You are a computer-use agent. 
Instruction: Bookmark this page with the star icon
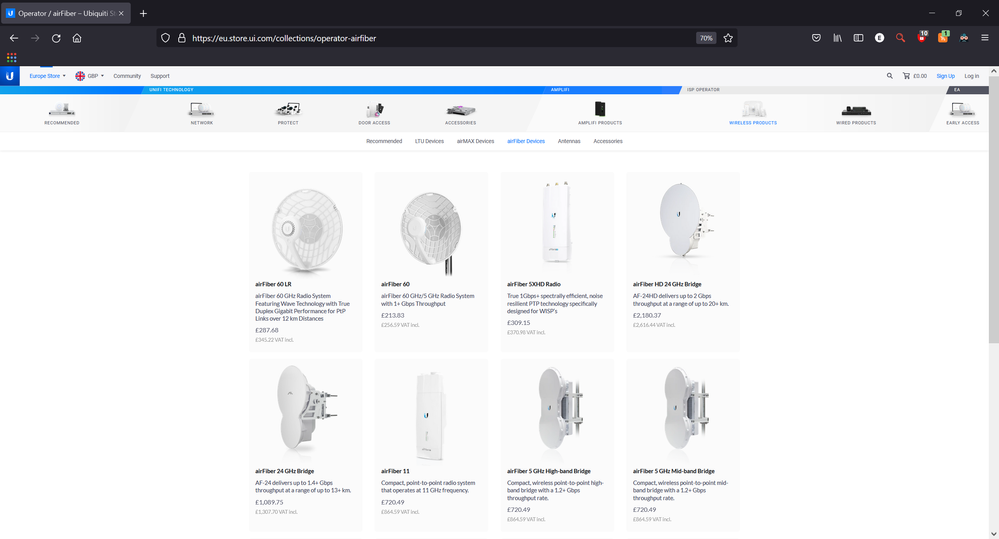pos(728,38)
